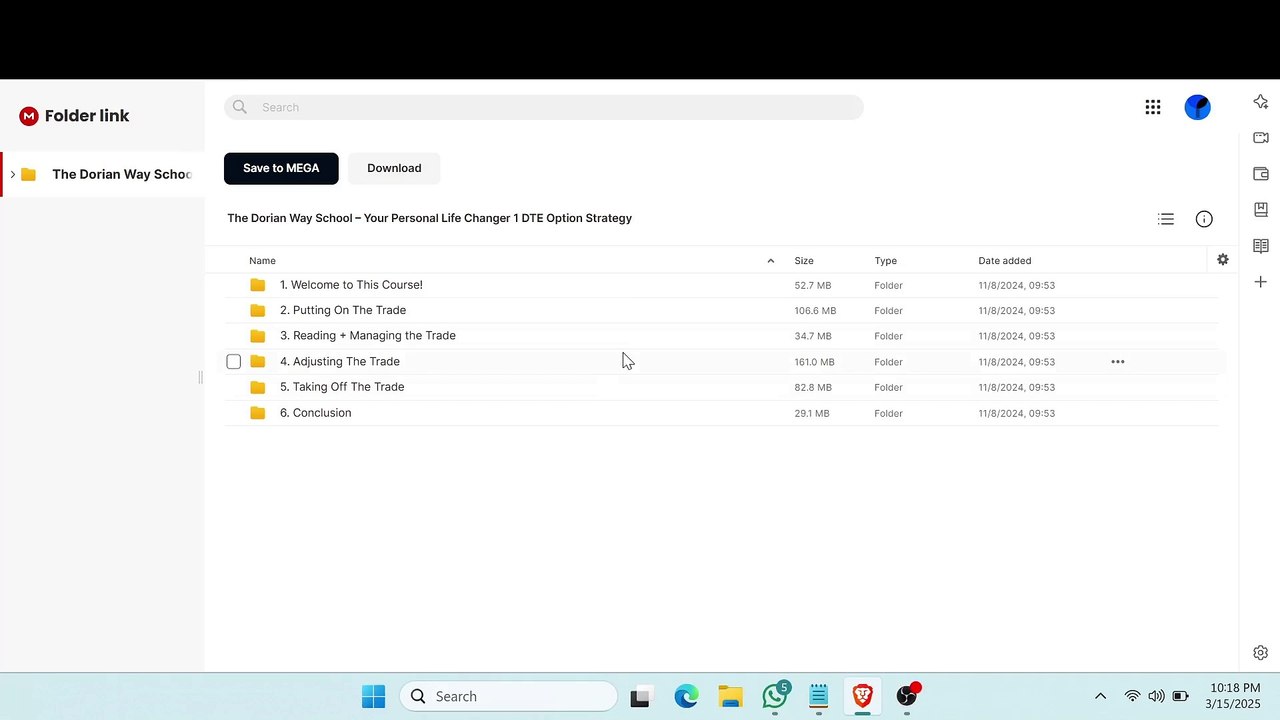
Task: Expand The Dorian Way School tree node
Action: click(x=13, y=175)
